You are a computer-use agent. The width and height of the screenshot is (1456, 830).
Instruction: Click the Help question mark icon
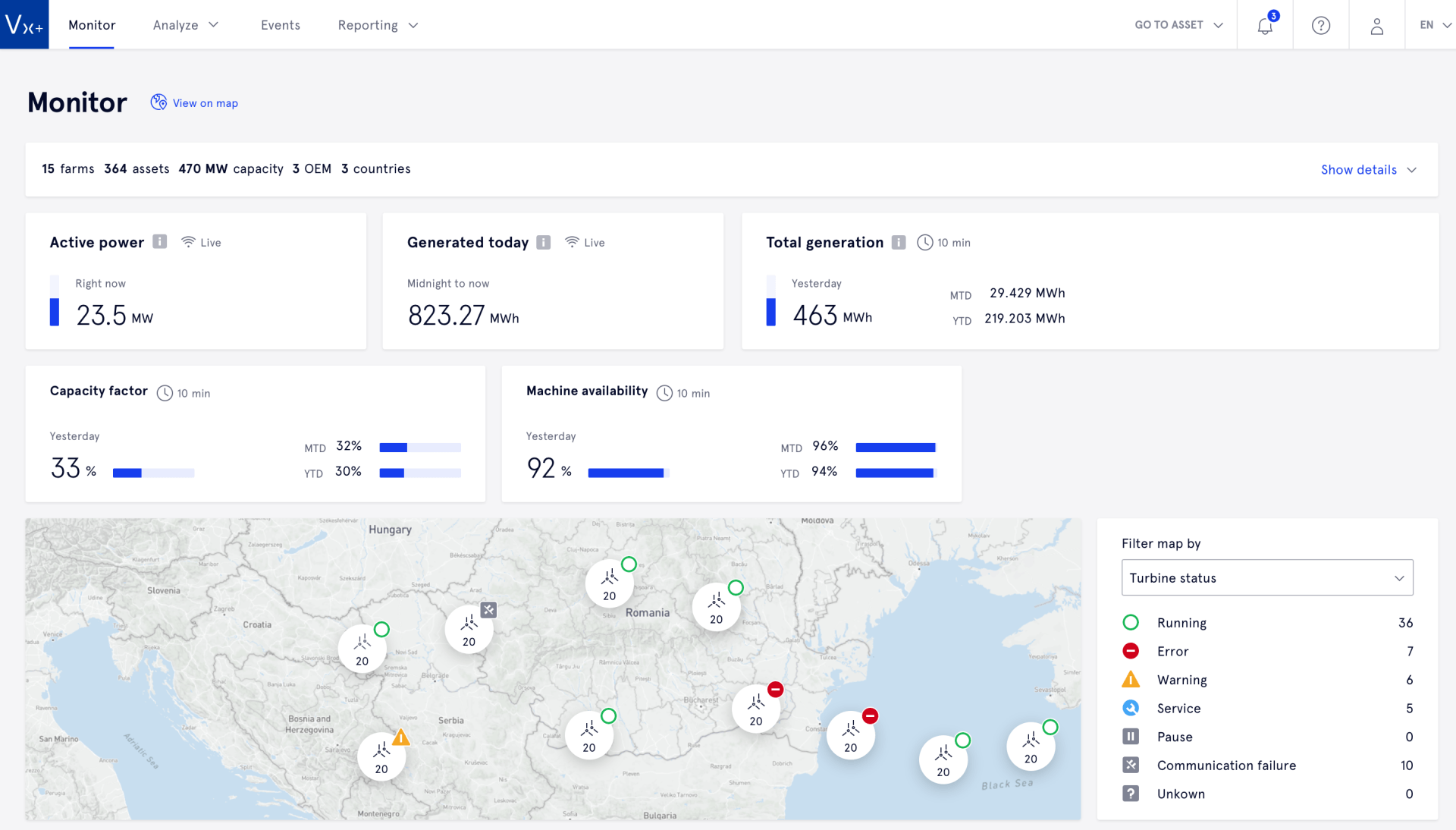(x=1320, y=25)
